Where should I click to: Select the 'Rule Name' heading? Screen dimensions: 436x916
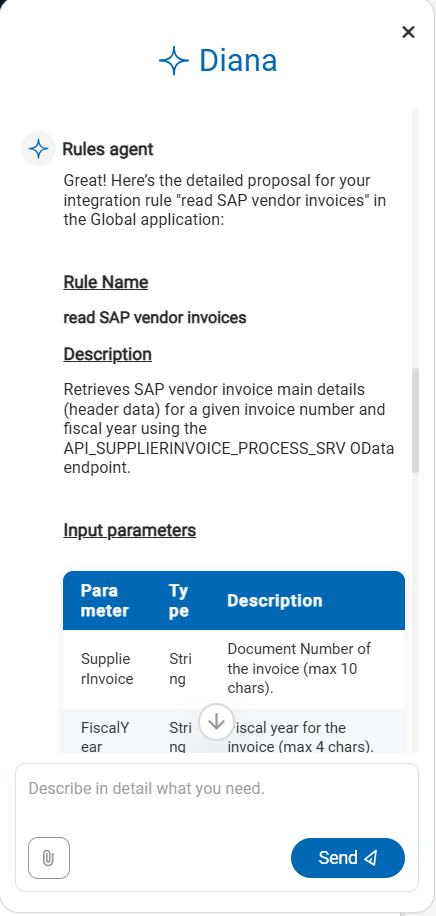click(106, 282)
